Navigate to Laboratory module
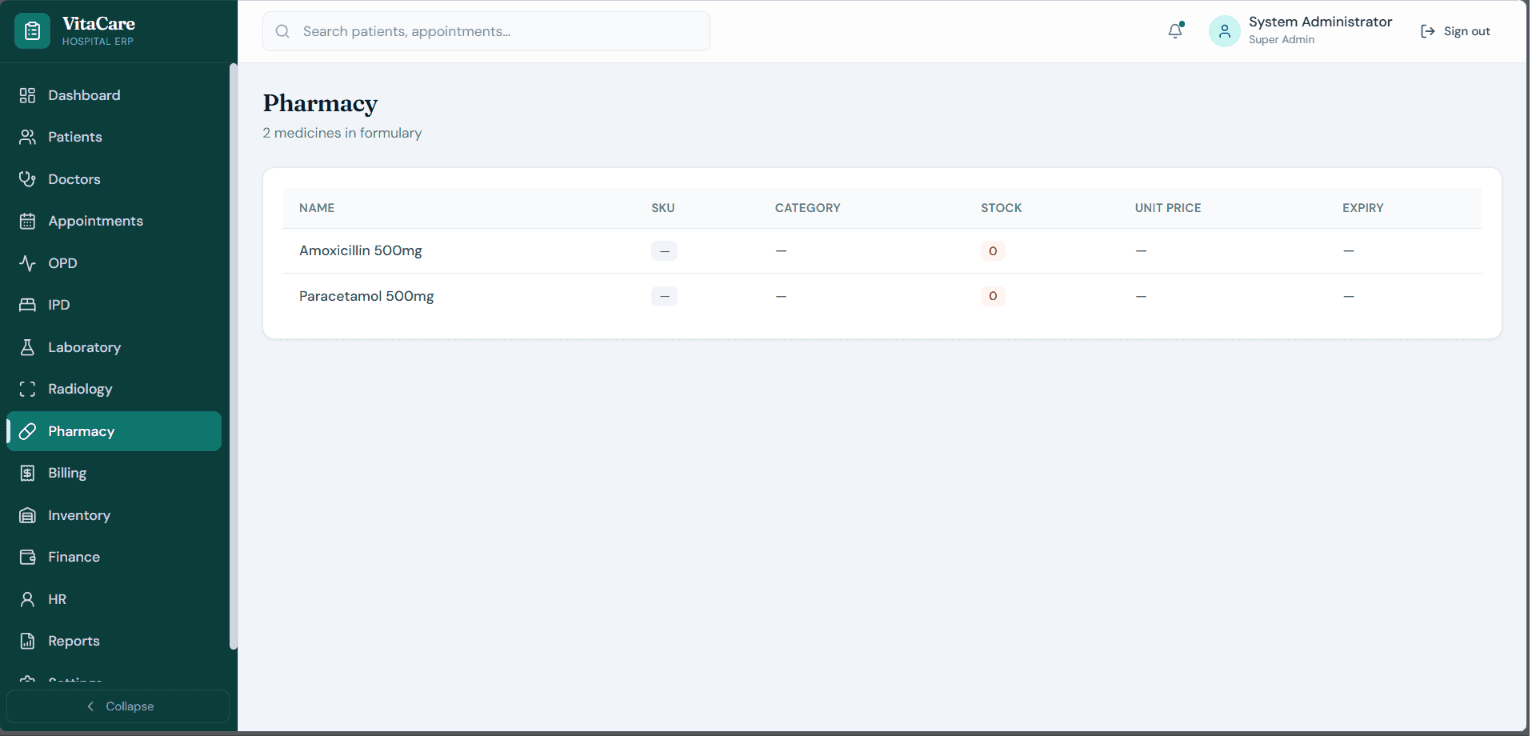The width and height of the screenshot is (1530, 736). point(114,347)
